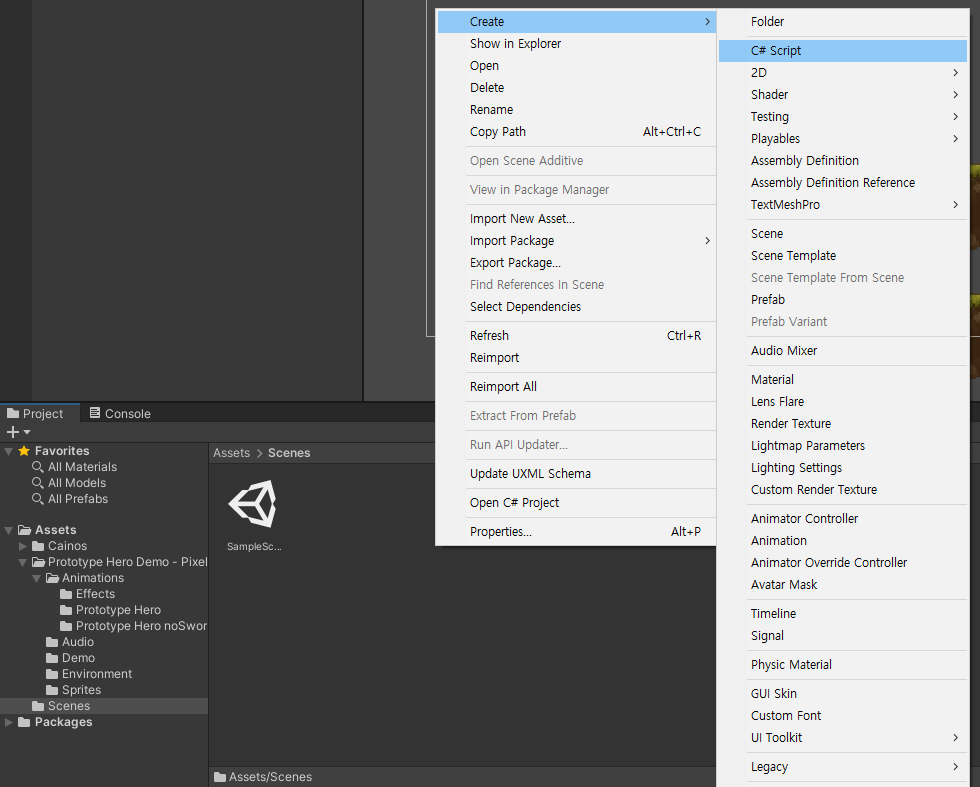Open Properties... from context menu
The height and width of the screenshot is (787, 980).
point(576,532)
